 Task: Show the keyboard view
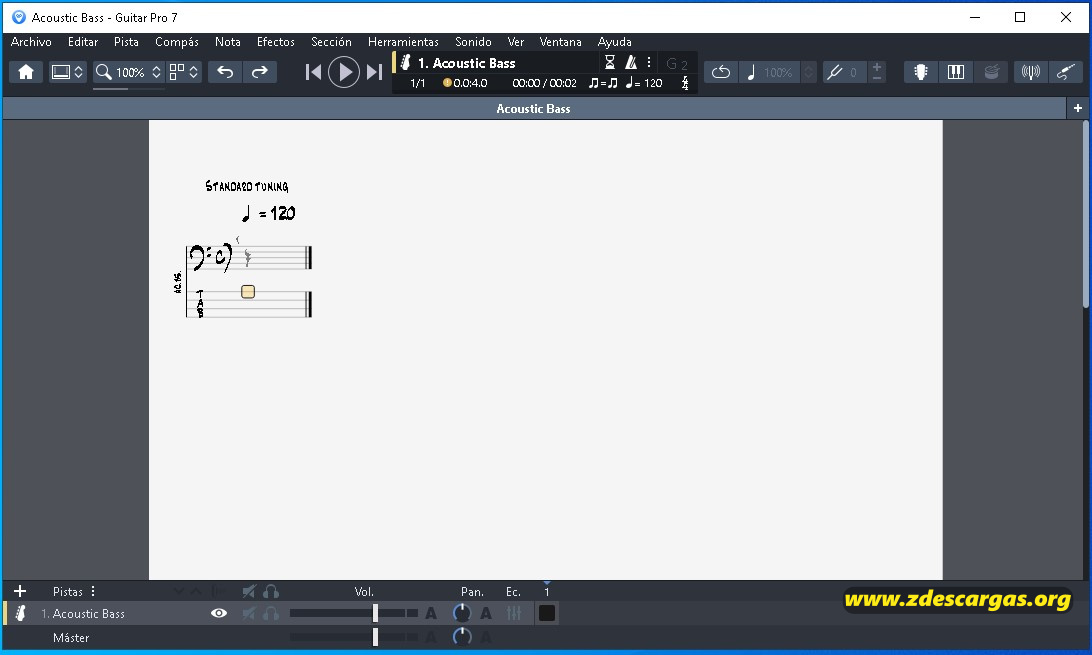pyautogui.click(x=956, y=72)
